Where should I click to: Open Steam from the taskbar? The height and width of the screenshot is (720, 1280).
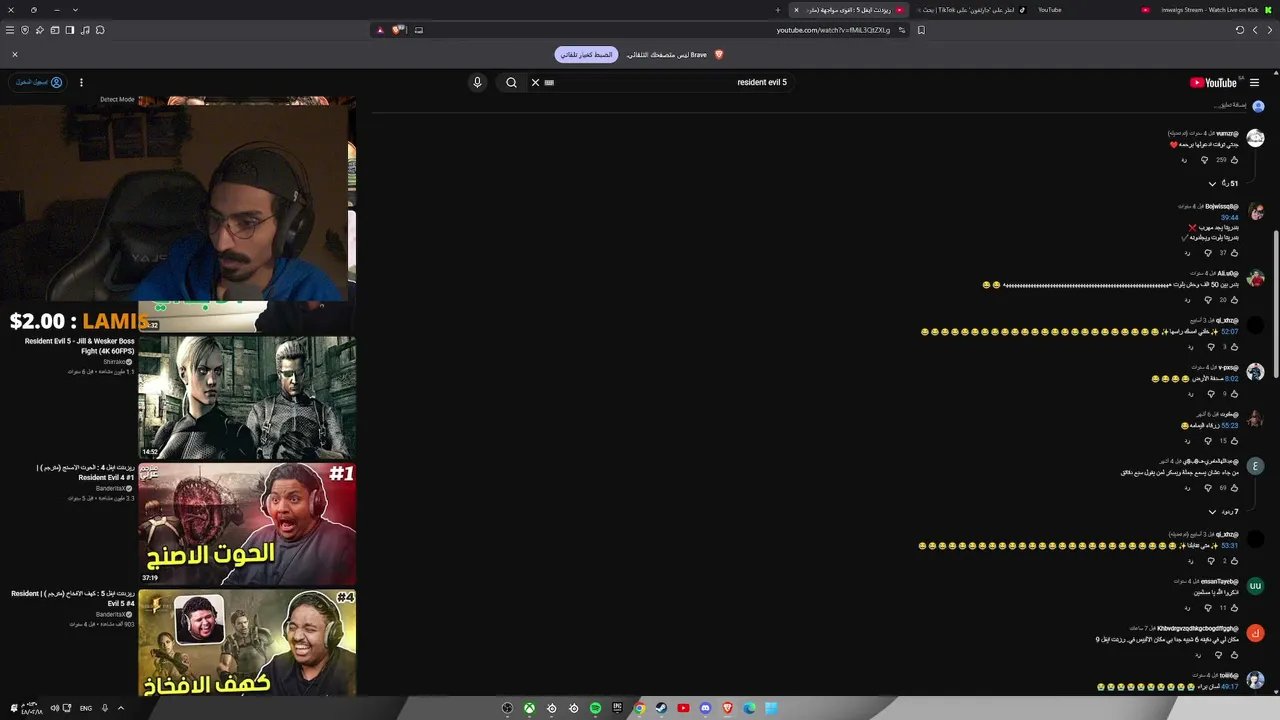click(661, 708)
